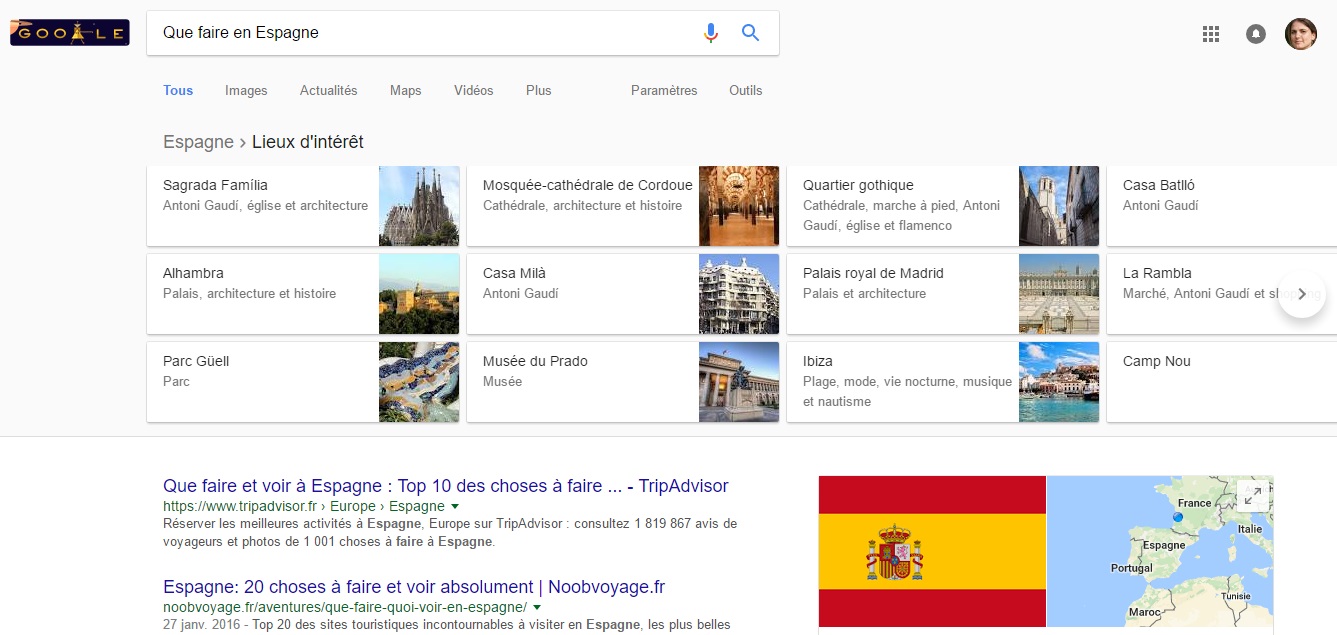Viewport: 1337px width, 635px height.
Task: Expand the map with the fullscreen icon
Action: 1252,496
